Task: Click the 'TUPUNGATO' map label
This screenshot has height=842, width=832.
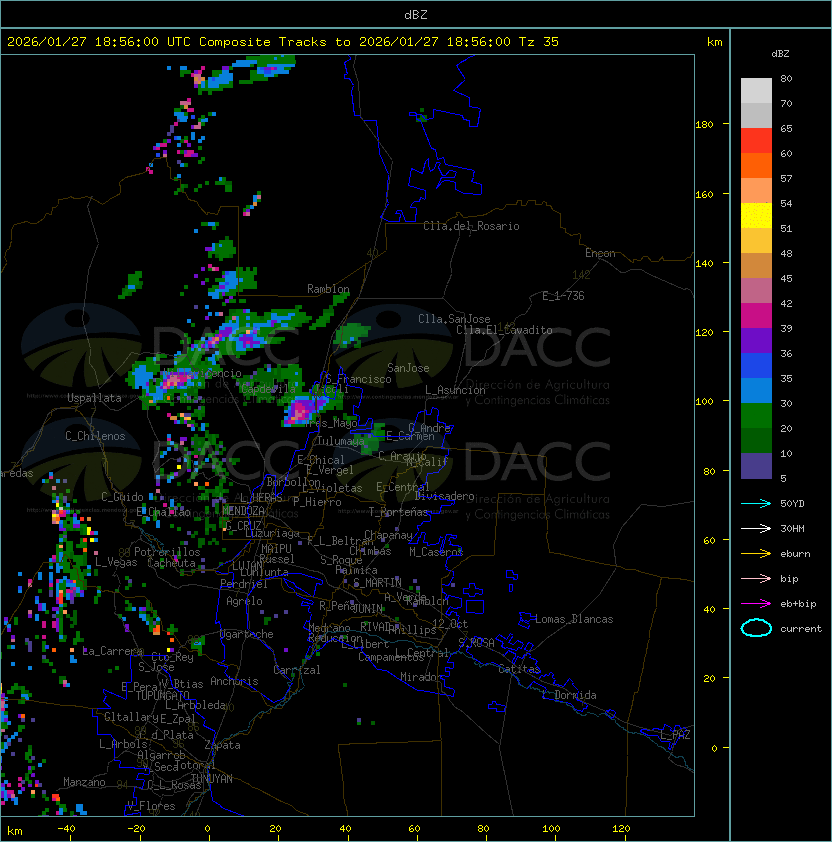Action: click(162, 695)
